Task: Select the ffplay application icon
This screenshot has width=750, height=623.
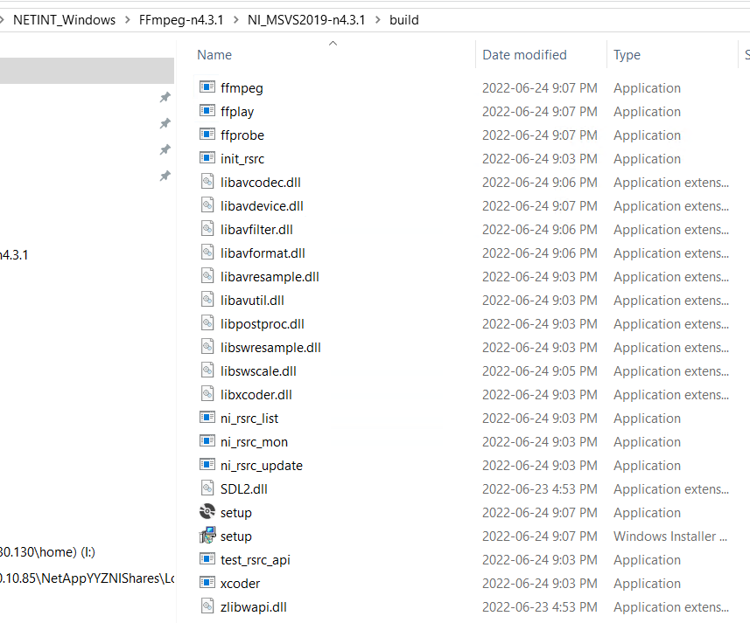Action: click(207, 111)
